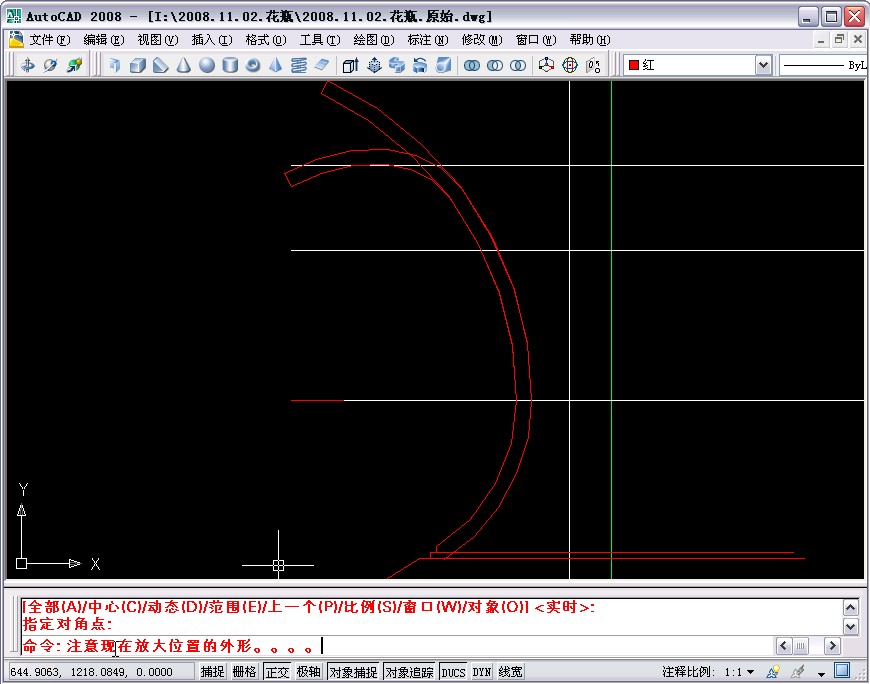870x684 pixels.
Task: Click the Sweep tool icon
Action: click(x=397, y=65)
